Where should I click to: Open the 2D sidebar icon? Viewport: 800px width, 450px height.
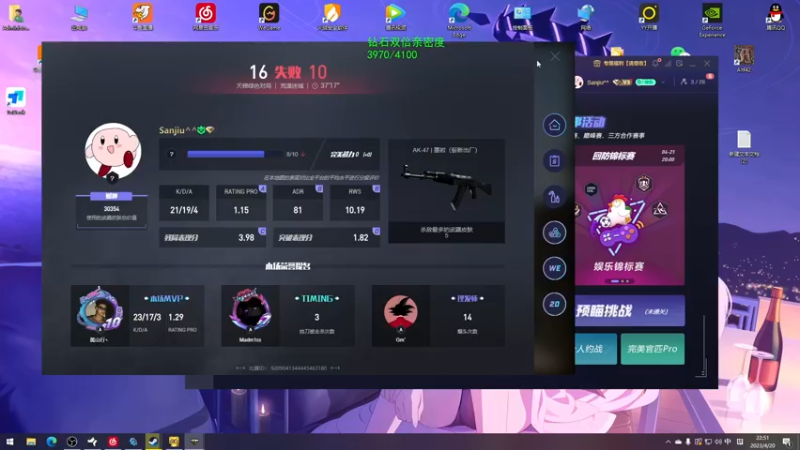(x=554, y=304)
